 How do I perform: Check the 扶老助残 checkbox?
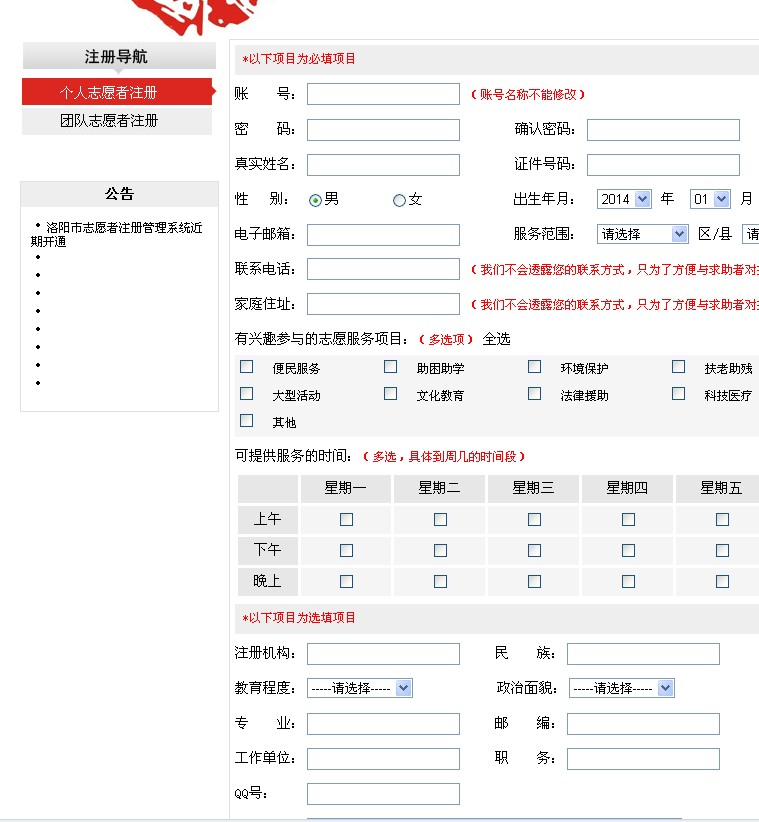(679, 366)
